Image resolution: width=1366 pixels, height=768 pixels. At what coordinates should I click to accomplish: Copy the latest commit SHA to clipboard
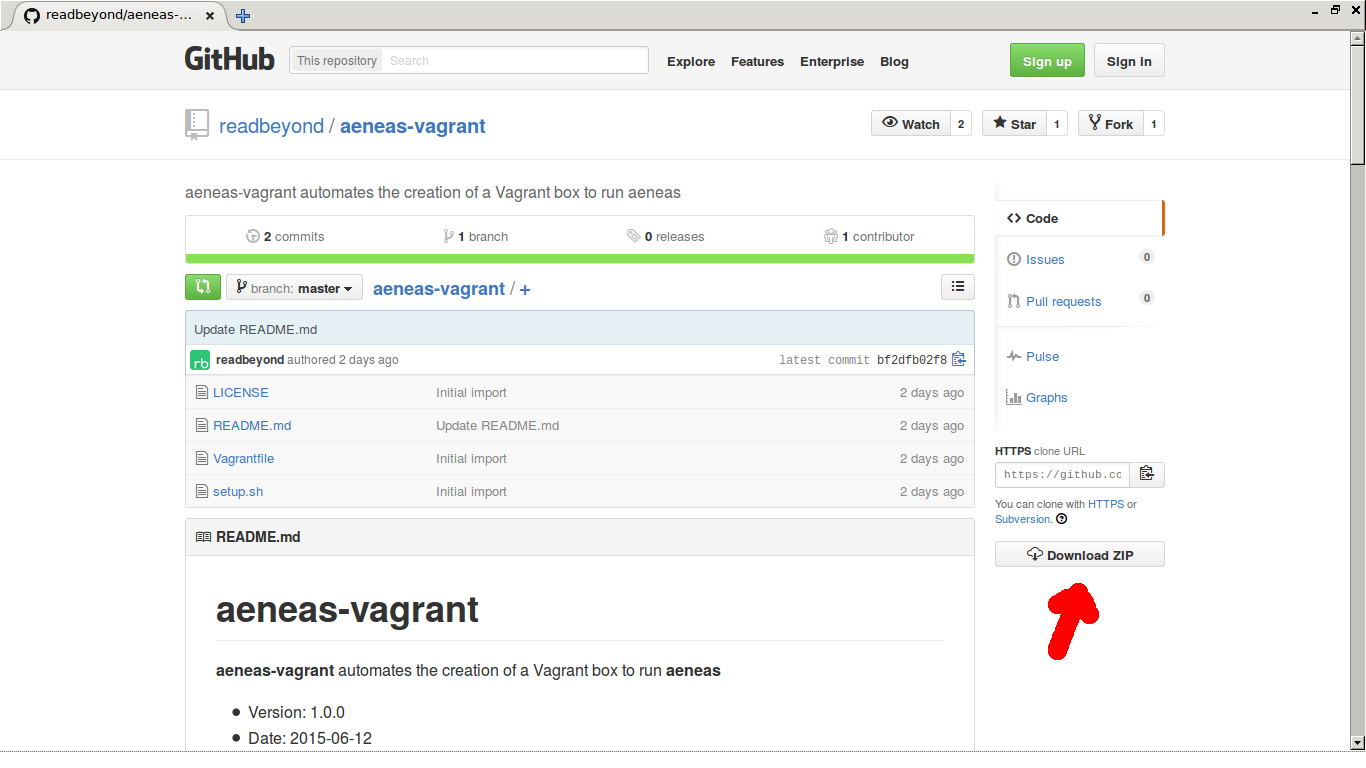[959, 359]
